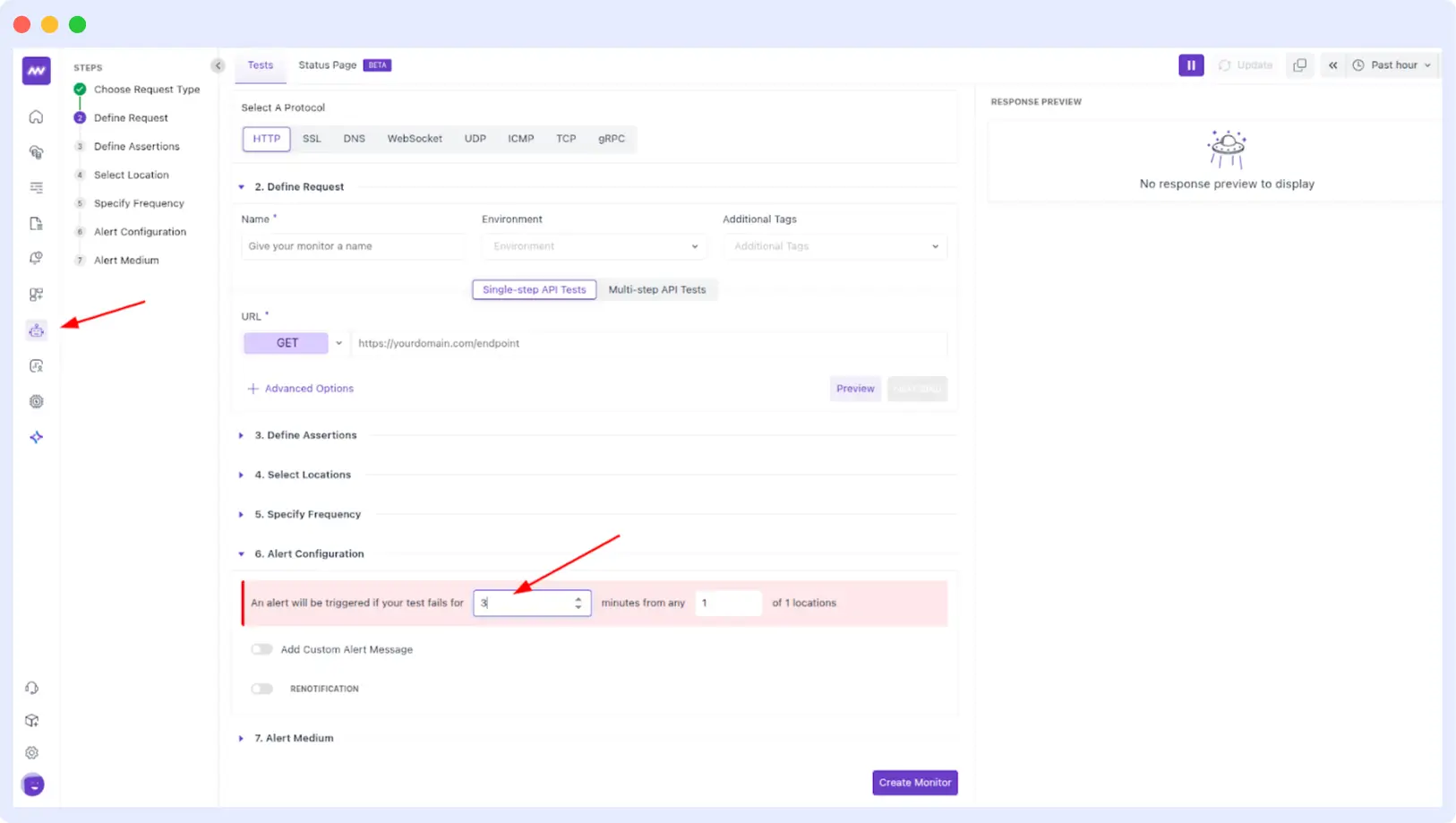Click the pause button in the top bar
1456x823 pixels.
[1190, 65]
